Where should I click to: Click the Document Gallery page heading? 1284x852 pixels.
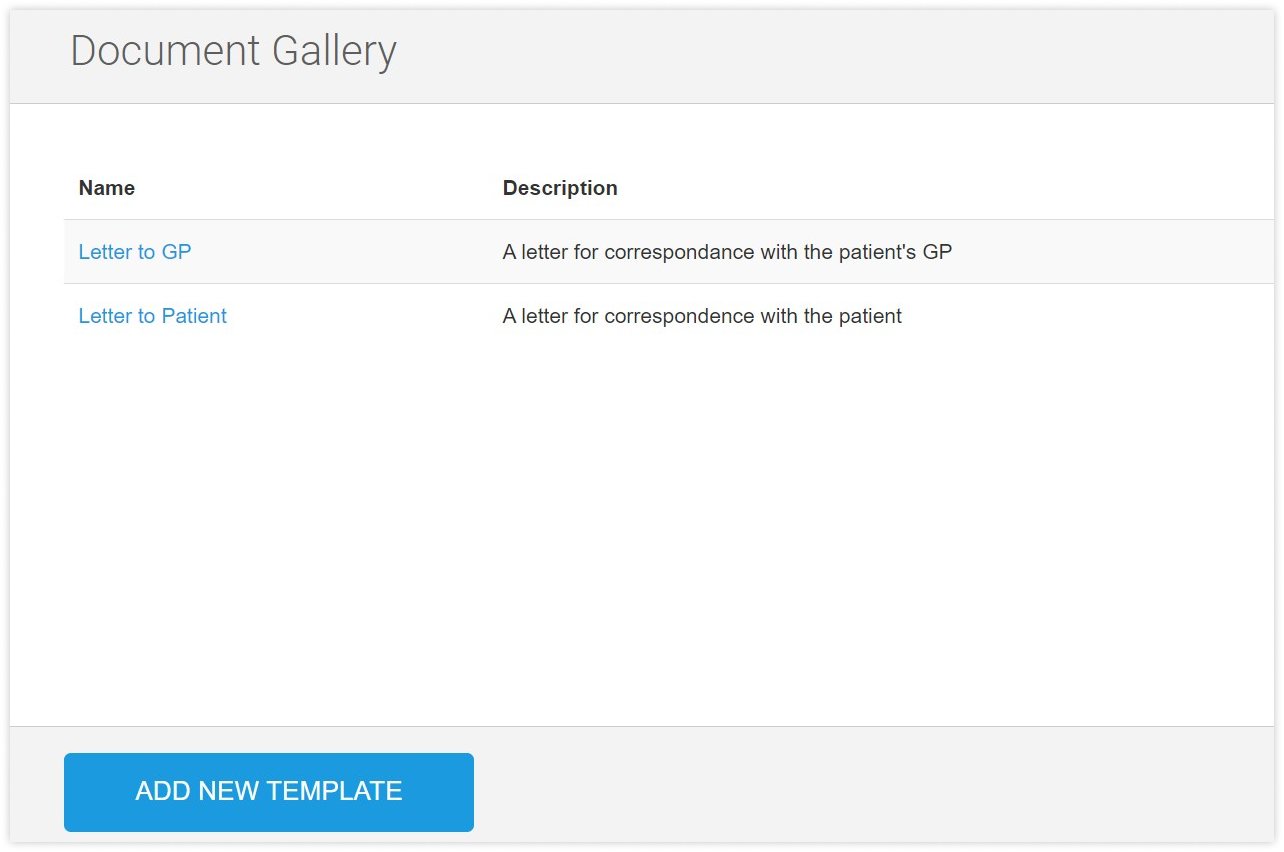[x=233, y=52]
